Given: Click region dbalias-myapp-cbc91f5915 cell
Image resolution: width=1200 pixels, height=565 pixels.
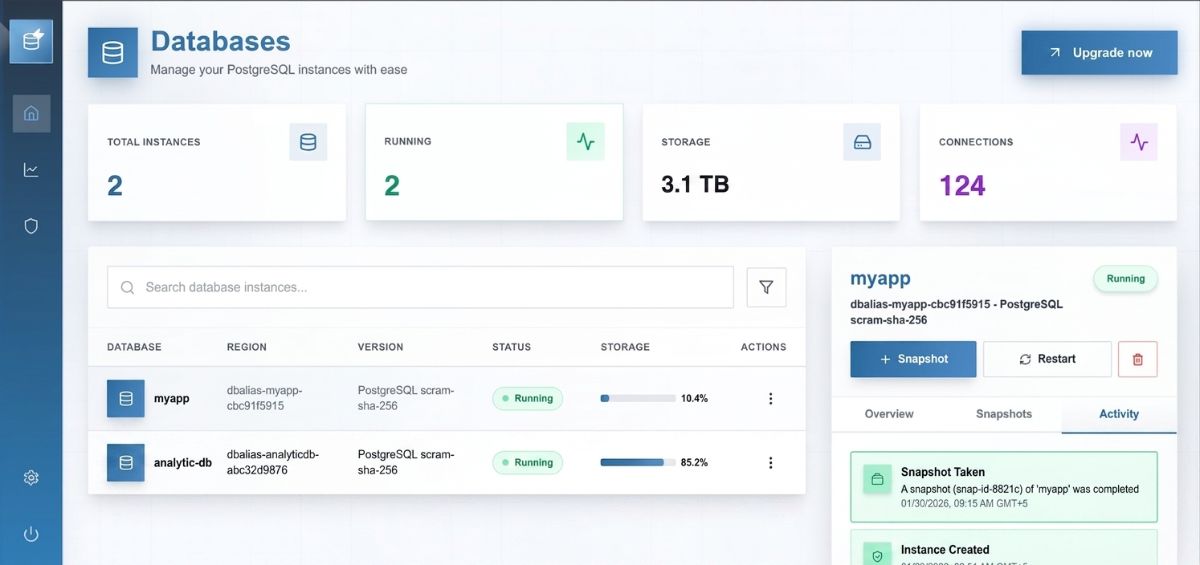Looking at the screenshot, I should click(264, 398).
